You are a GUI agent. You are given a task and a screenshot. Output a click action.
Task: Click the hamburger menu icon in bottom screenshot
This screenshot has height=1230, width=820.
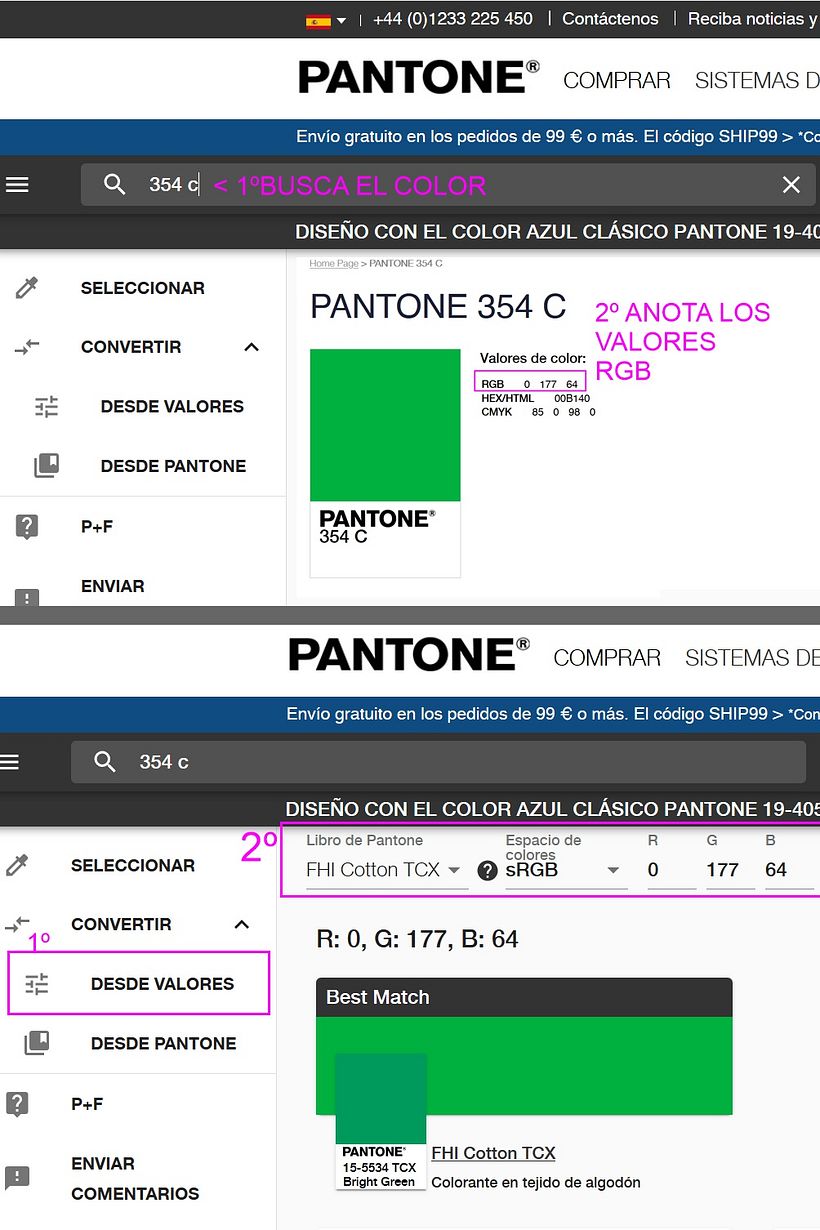pyautogui.click(x=9, y=762)
